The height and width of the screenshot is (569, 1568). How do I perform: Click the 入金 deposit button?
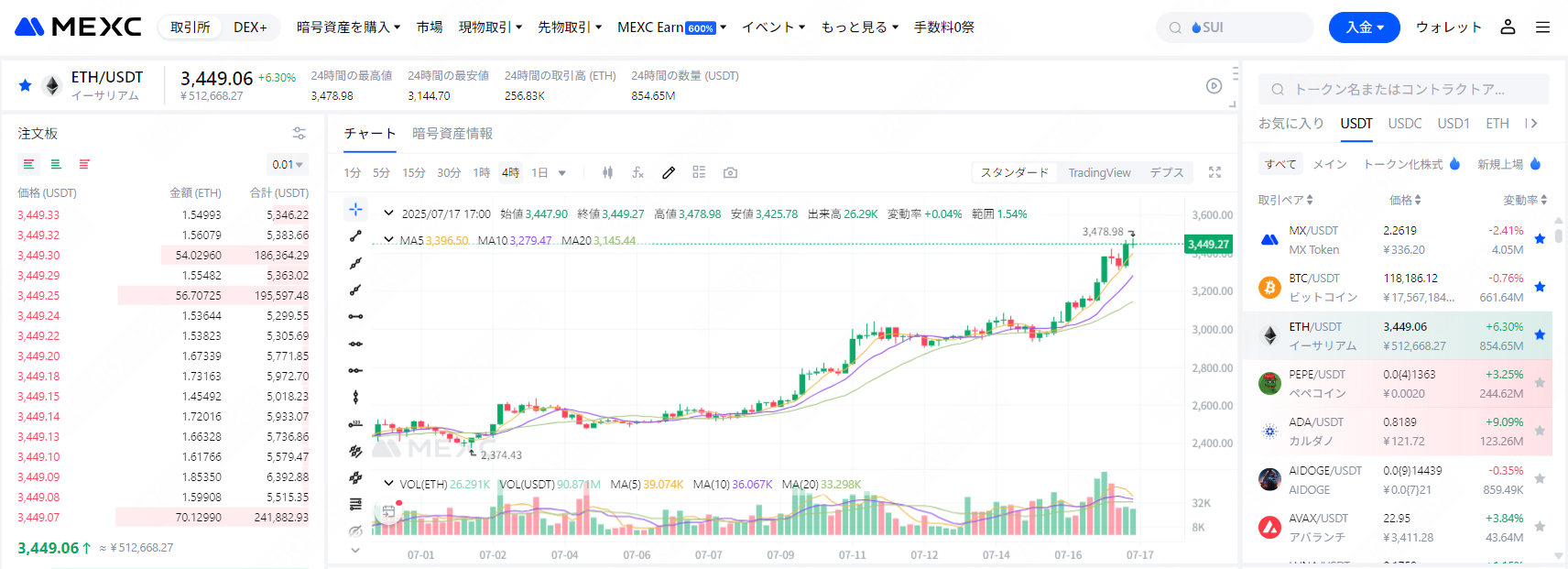pos(1365,27)
